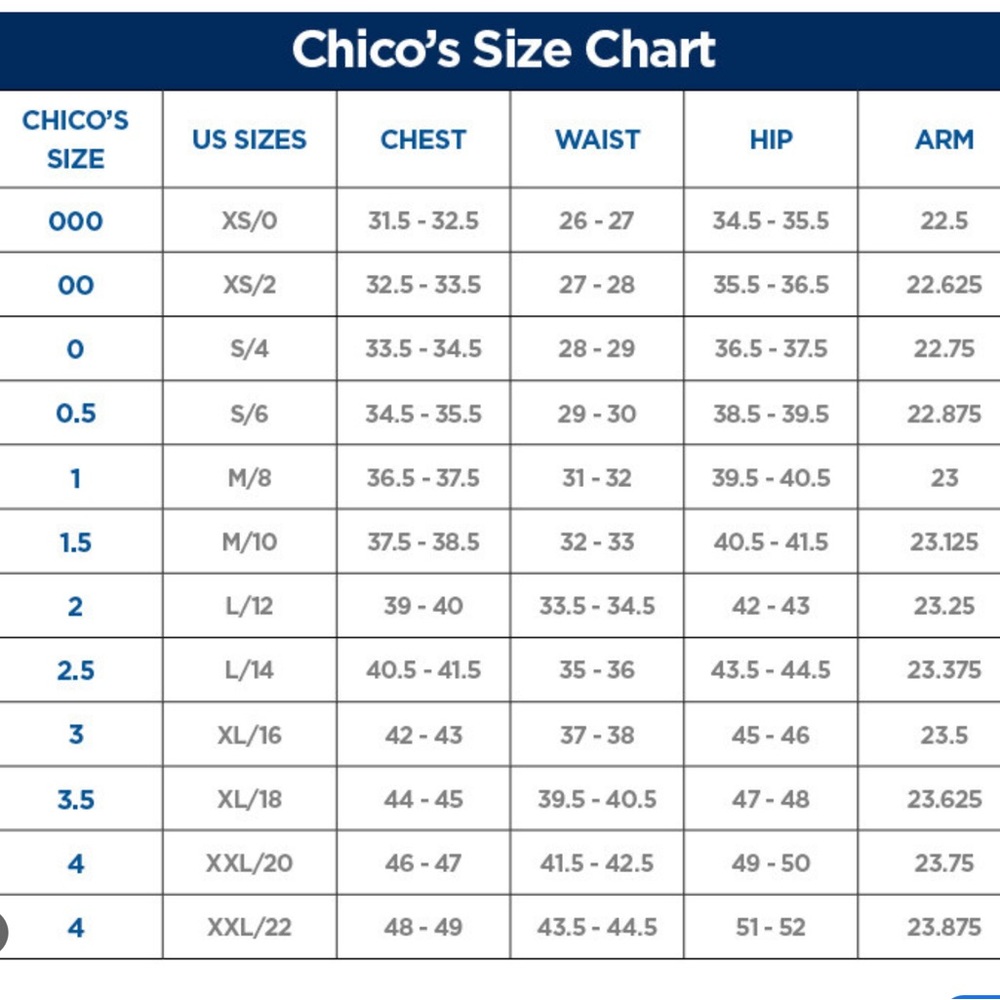This screenshot has width=1000, height=1000.
Task: Click the Chico's Size Chart title banner
Action: pyautogui.click(x=500, y=50)
